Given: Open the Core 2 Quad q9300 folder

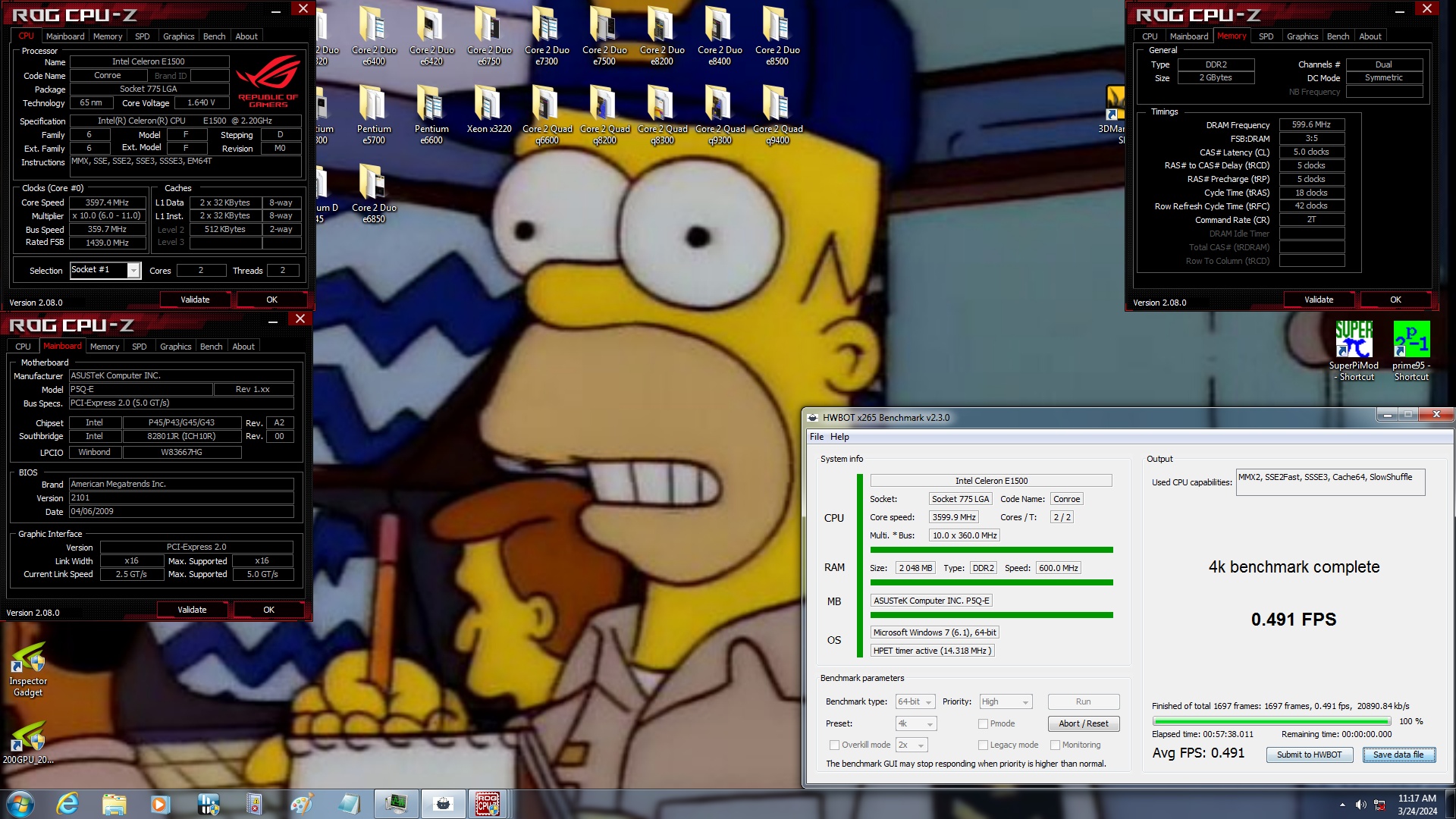Looking at the screenshot, I should pyautogui.click(x=720, y=115).
